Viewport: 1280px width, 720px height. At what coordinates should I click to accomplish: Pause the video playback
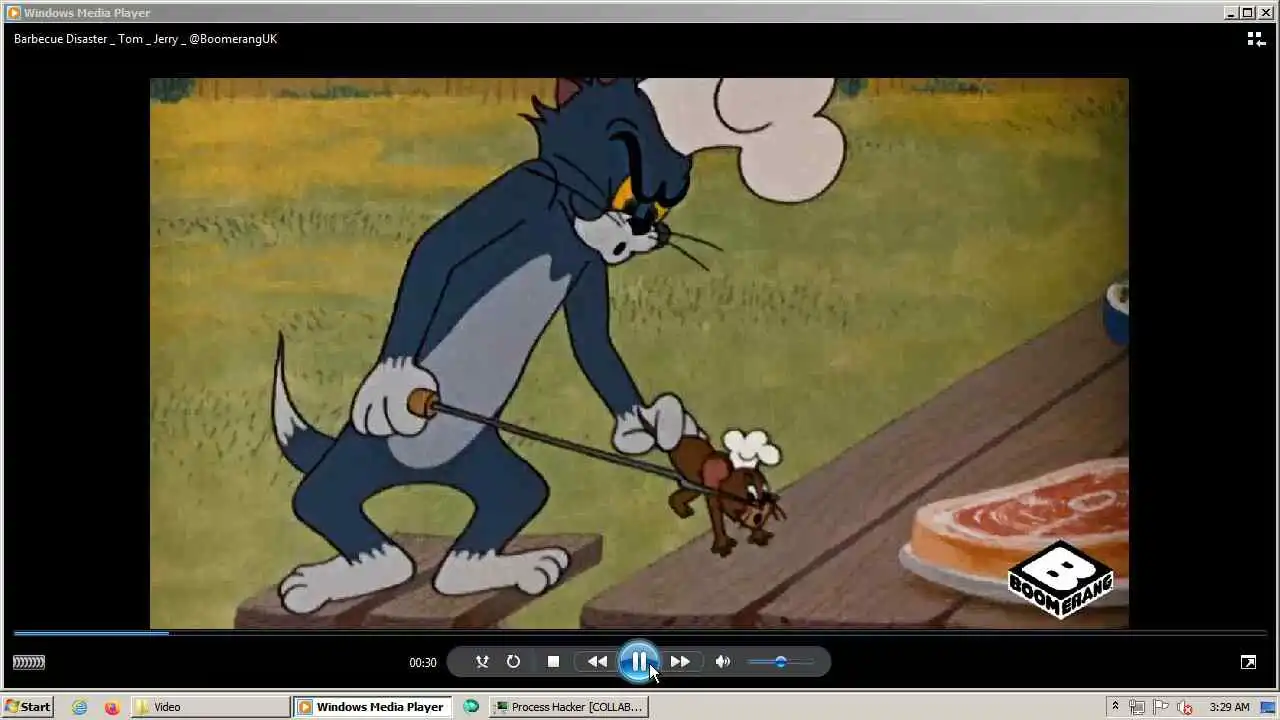coord(638,661)
